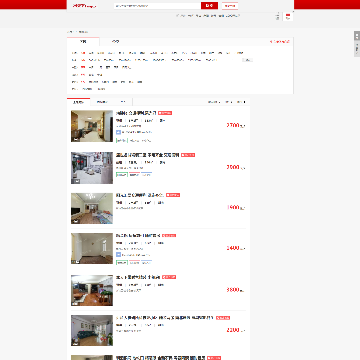Click the outlined red button beside search
Viewport: 360px width, 360px height.
(230, 6)
